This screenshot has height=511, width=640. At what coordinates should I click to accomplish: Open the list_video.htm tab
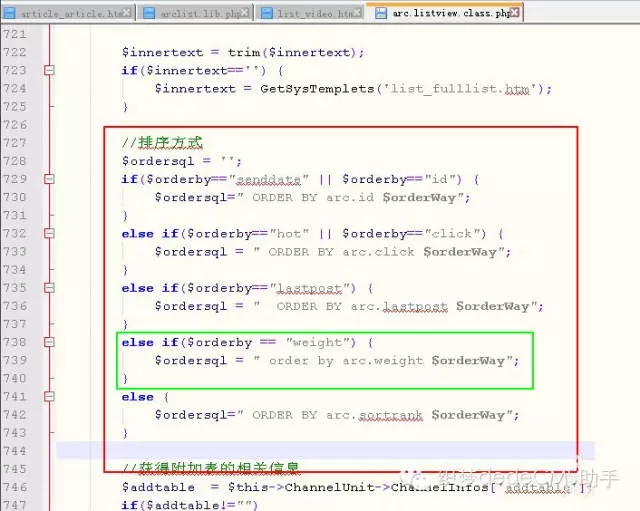coord(317,13)
